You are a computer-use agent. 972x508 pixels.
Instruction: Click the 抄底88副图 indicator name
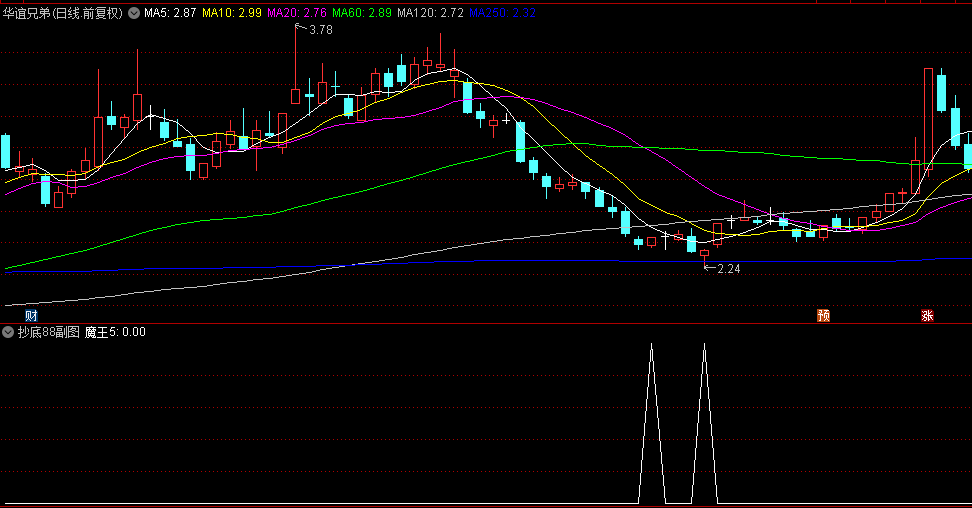[x=48, y=332]
